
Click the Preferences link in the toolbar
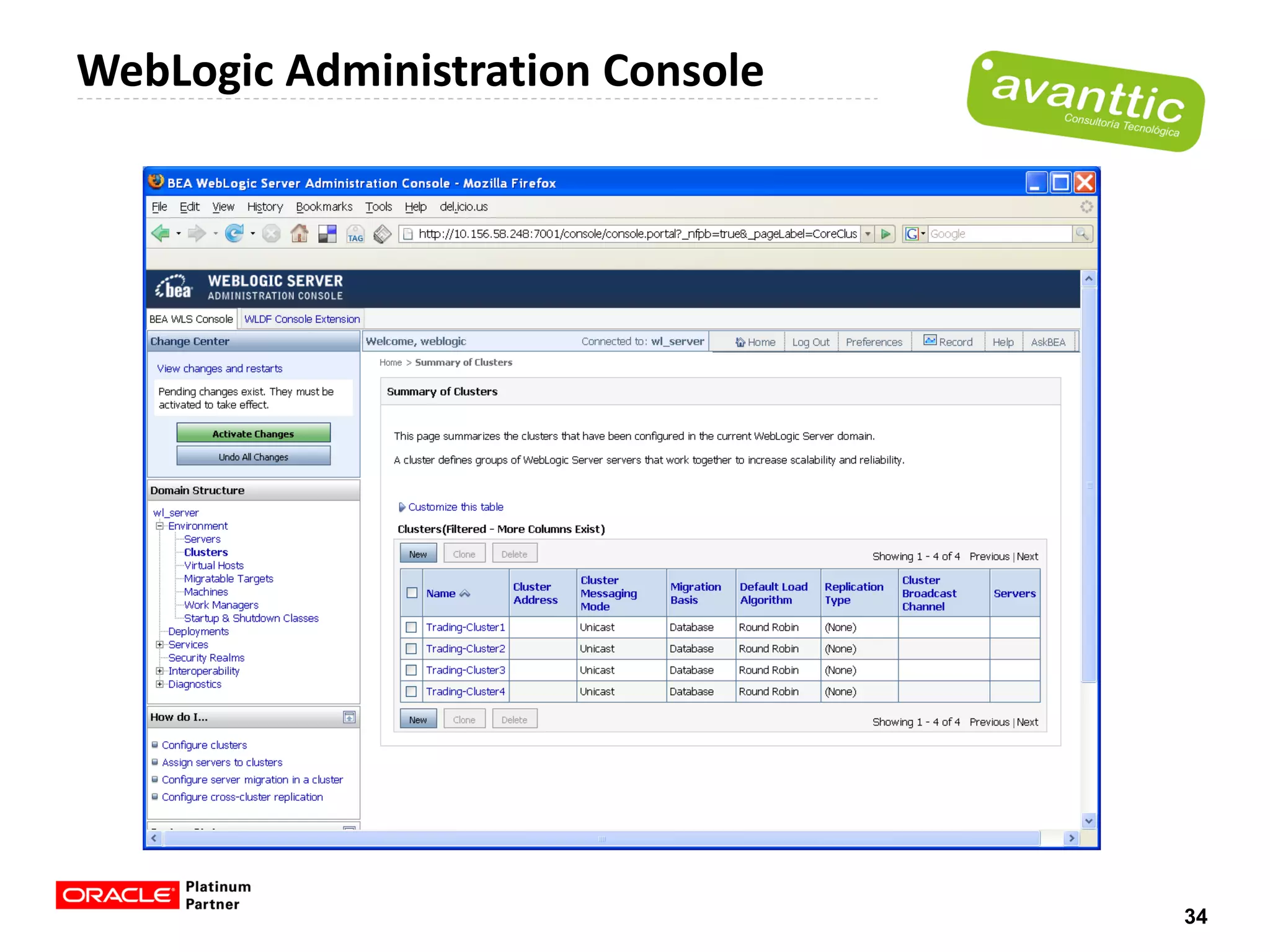click(874, 342)
